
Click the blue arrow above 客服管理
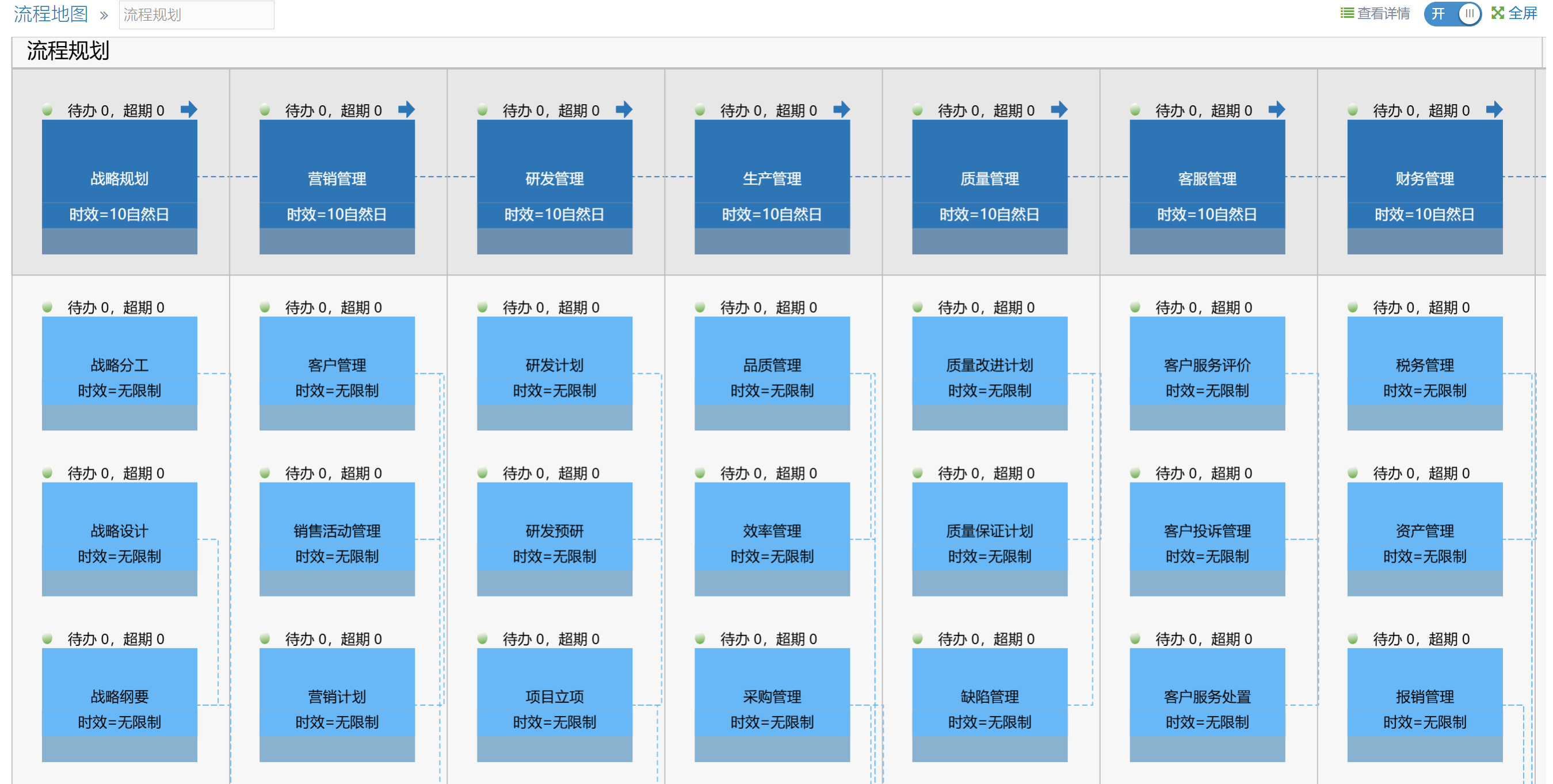pos(1277,110)
